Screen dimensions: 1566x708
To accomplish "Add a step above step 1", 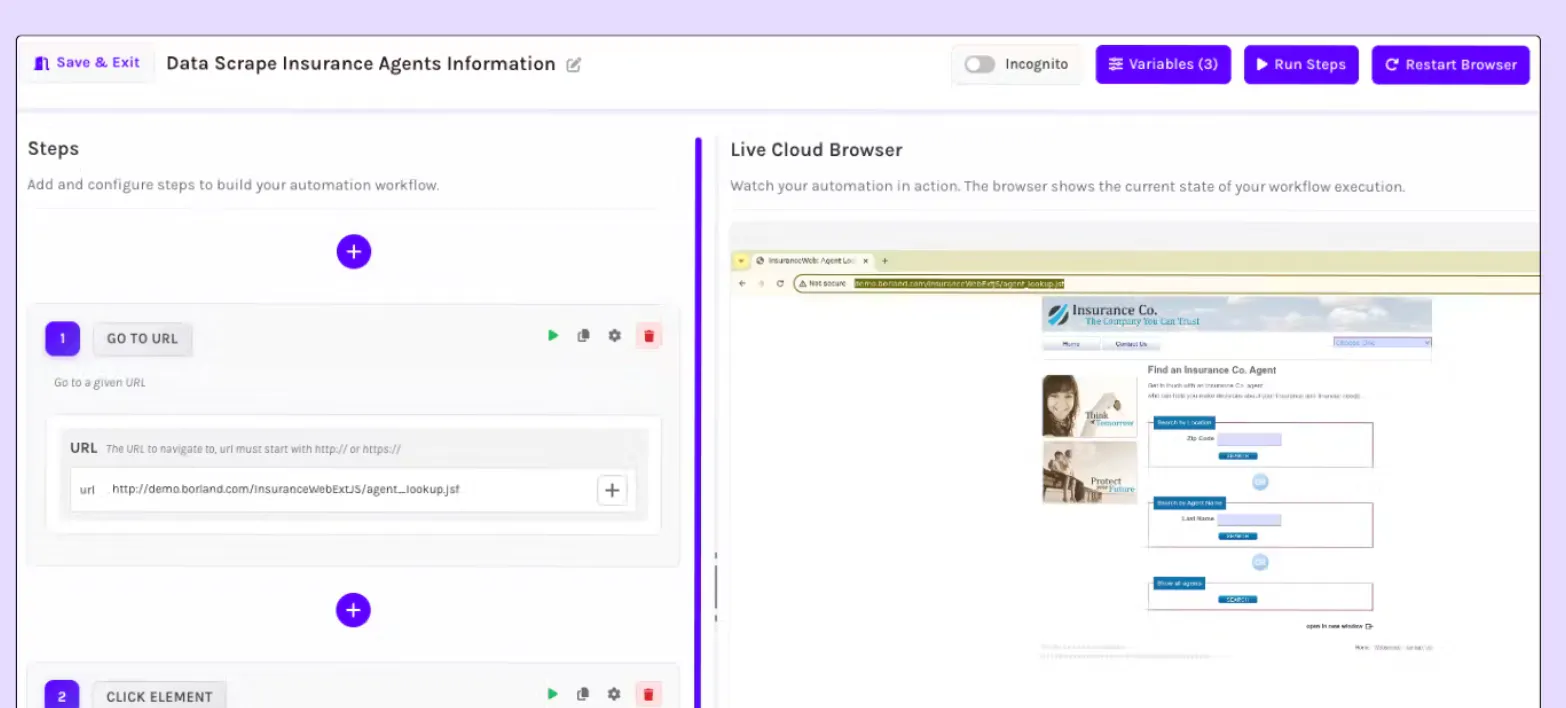I will coord(353,252).
